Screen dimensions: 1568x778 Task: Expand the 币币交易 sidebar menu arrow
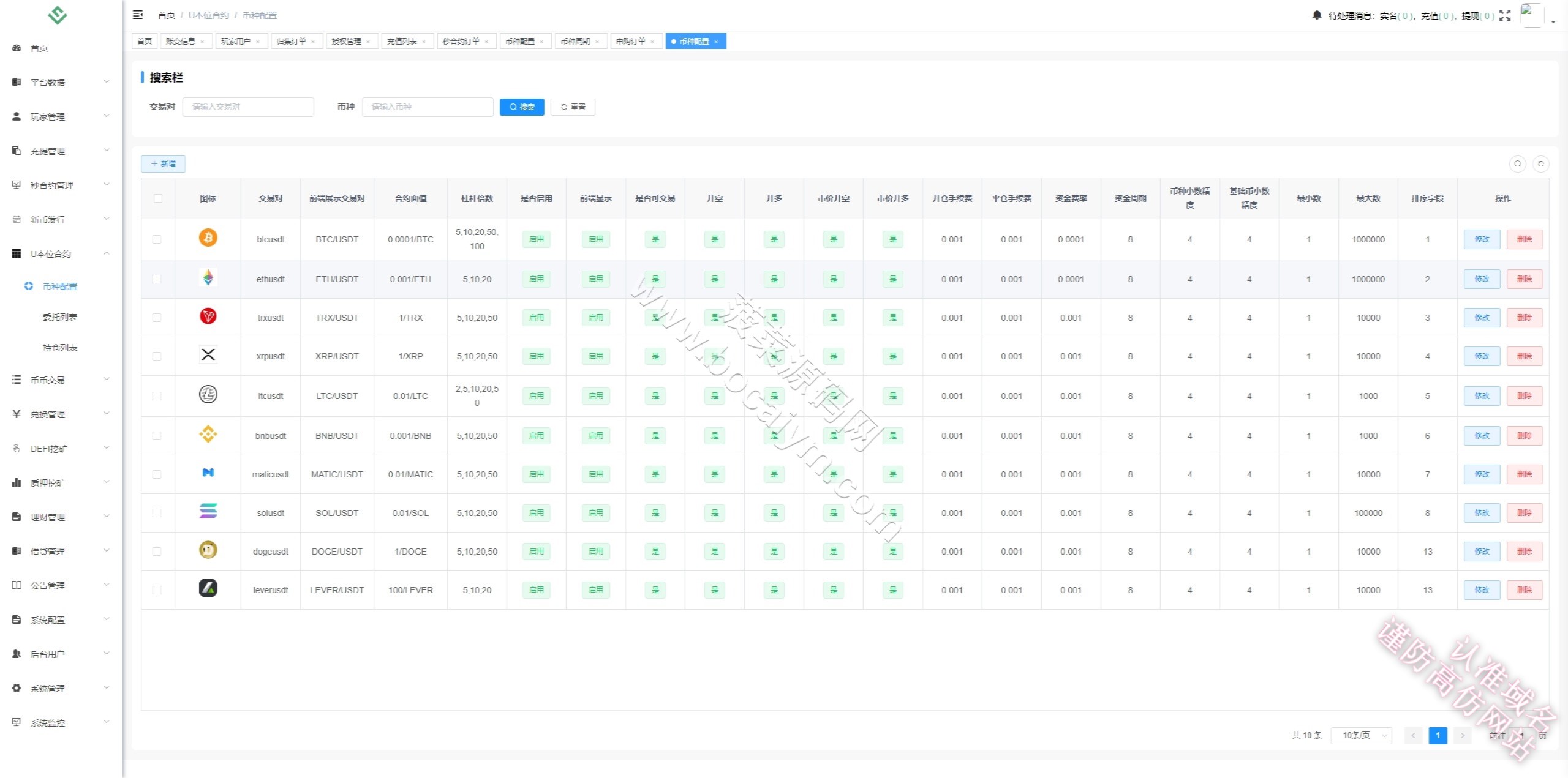tap(107, 380)
